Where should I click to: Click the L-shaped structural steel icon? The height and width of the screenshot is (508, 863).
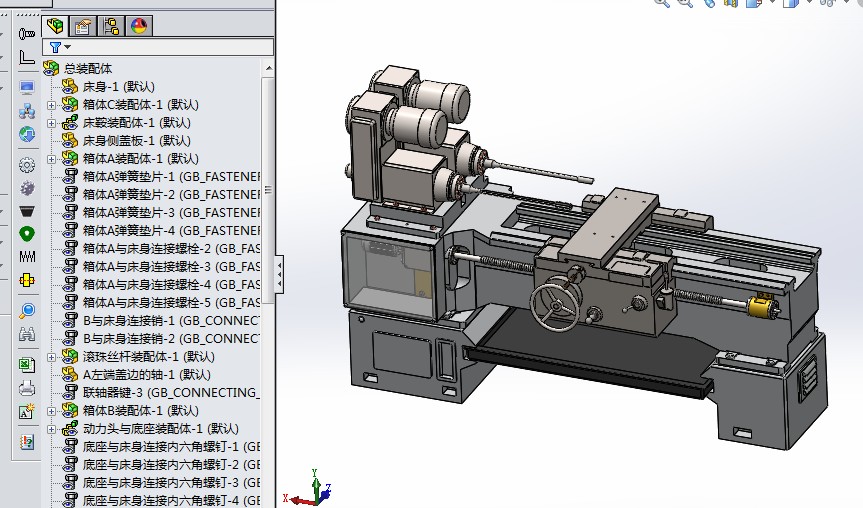[x=26, y=57]
